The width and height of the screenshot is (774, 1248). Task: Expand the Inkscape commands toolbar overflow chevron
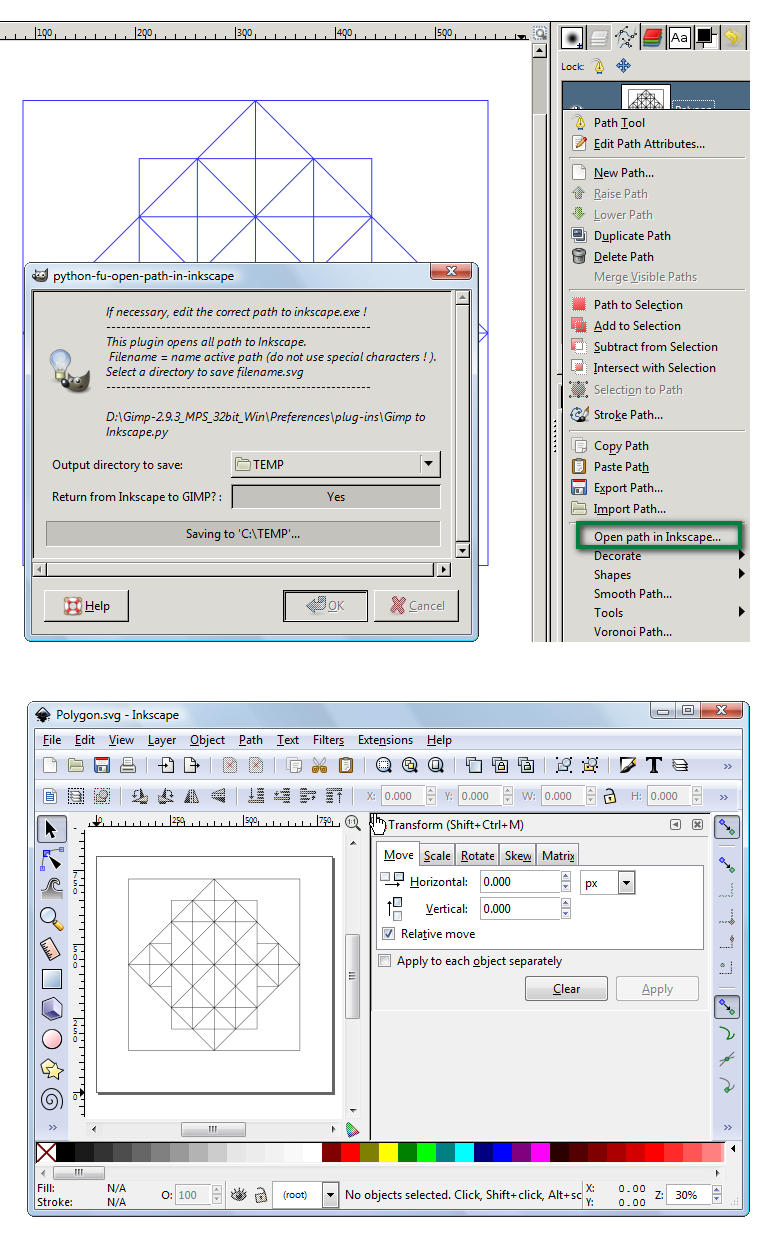(727, 766)
